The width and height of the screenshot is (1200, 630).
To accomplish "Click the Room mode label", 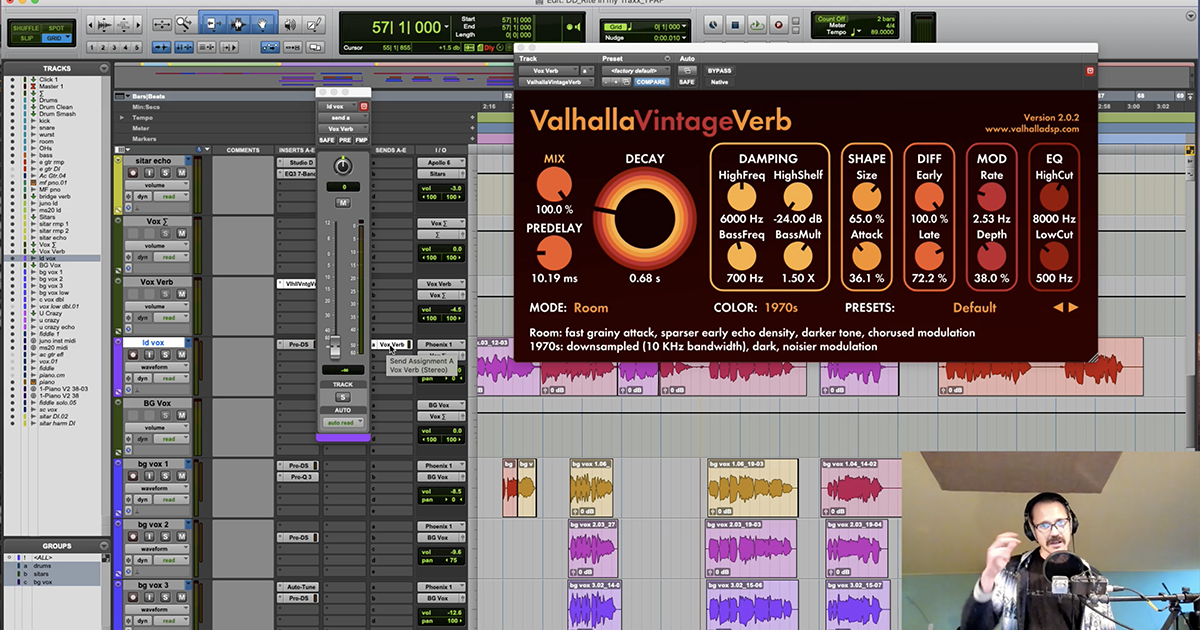I will 591,308.
